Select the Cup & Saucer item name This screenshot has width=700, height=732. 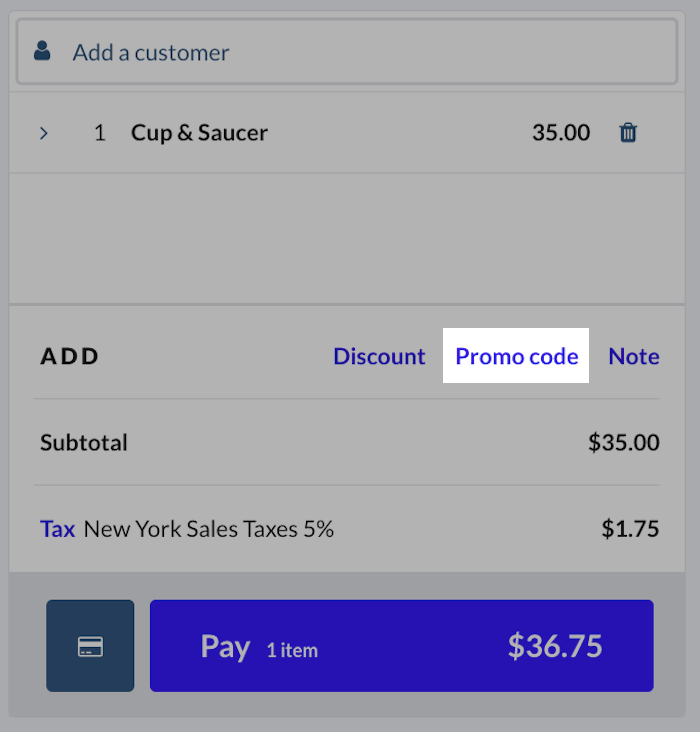[199, 133]
